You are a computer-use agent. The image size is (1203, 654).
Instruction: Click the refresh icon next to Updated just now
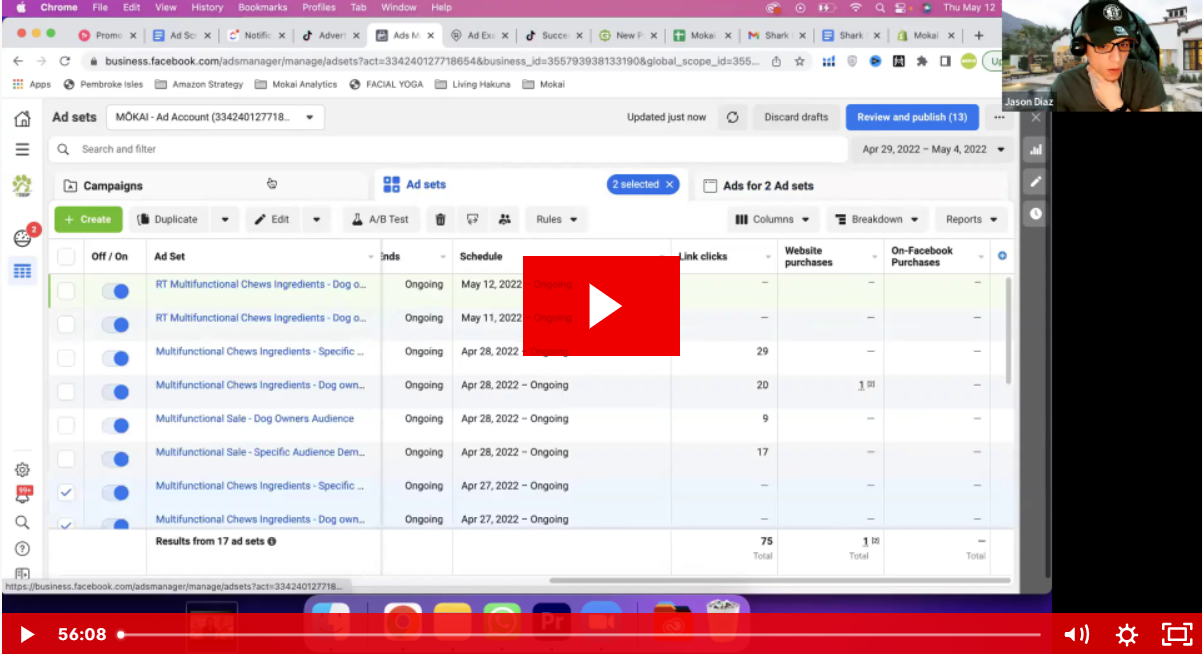coord(732,117)
